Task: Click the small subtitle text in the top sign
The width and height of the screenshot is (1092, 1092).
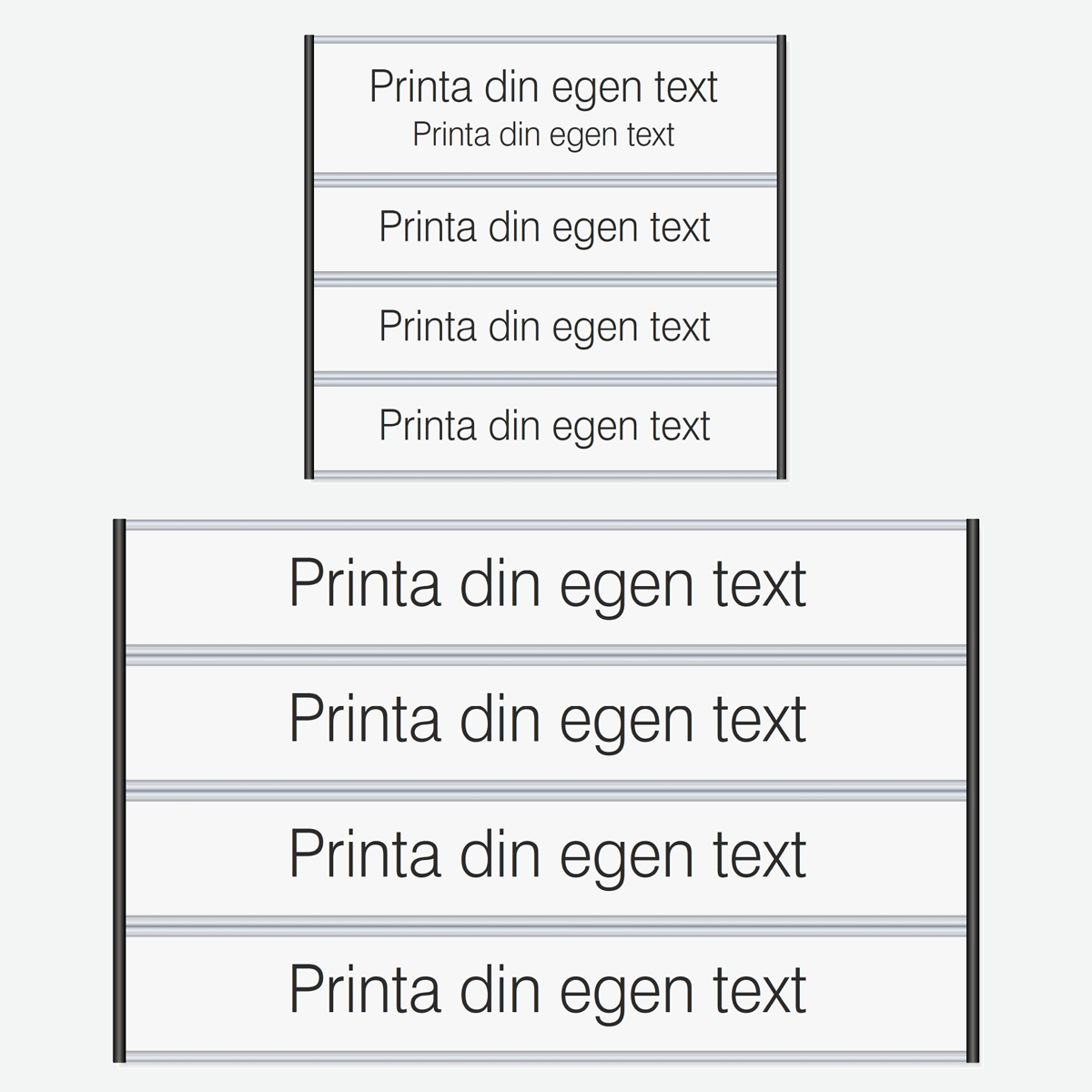Action: [543, 135]
